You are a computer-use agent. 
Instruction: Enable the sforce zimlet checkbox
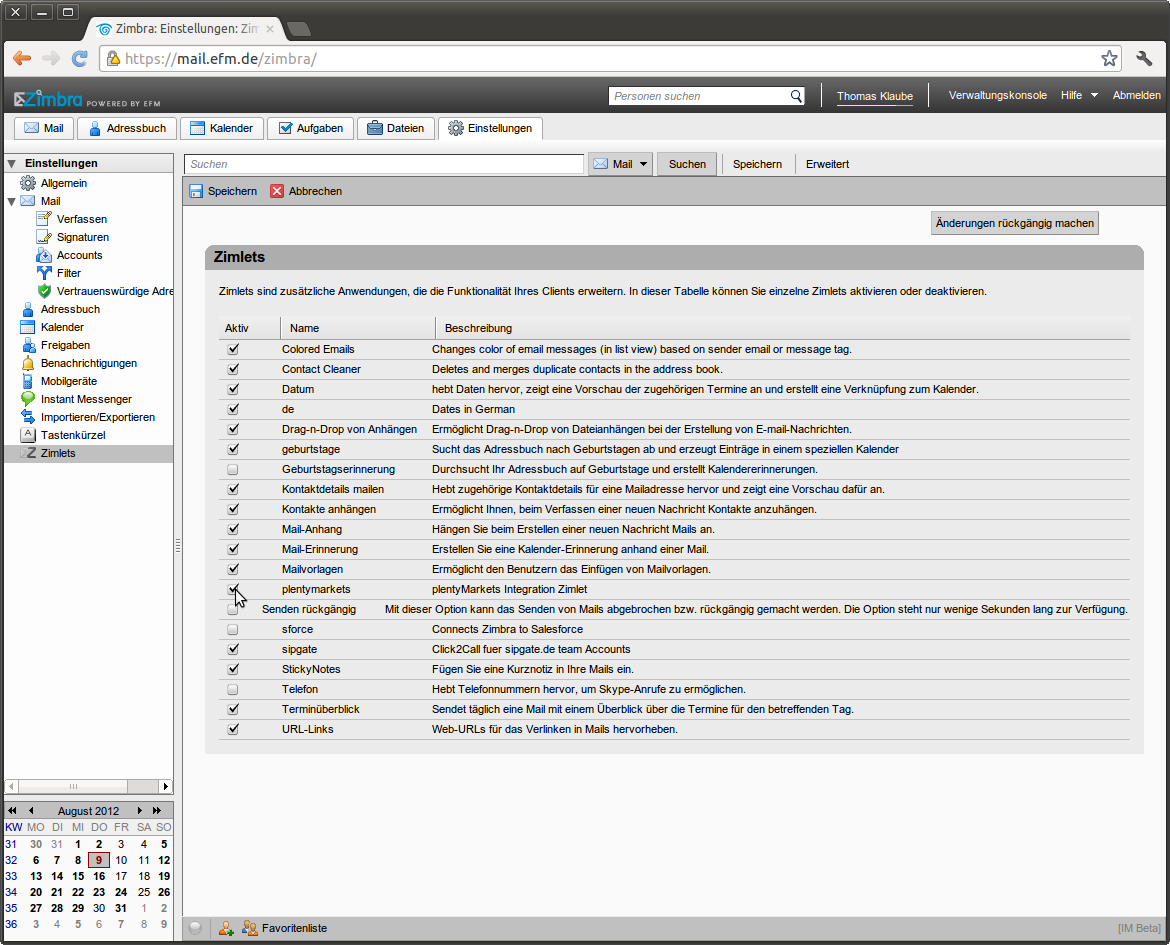(x=233, y=629)
